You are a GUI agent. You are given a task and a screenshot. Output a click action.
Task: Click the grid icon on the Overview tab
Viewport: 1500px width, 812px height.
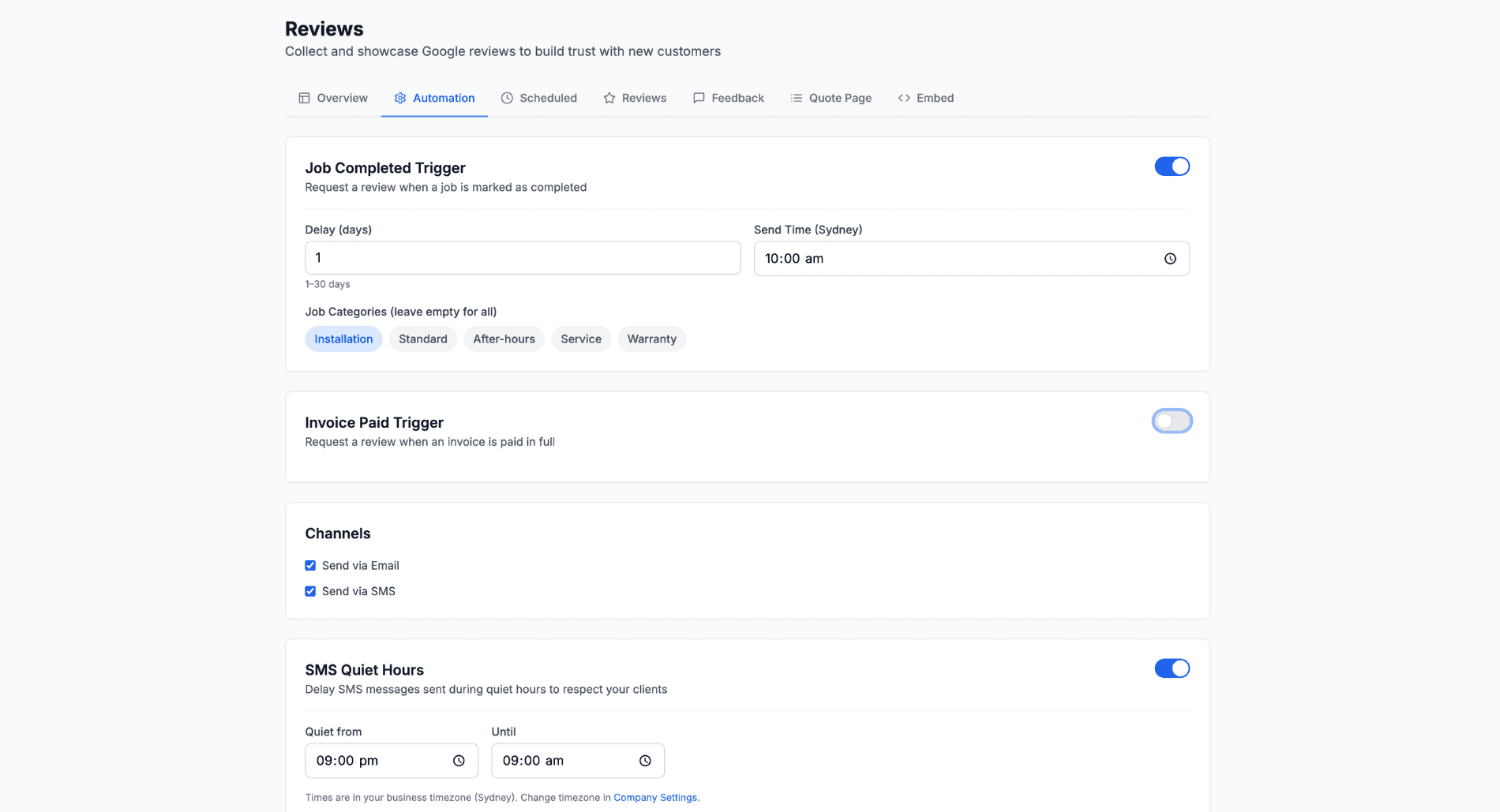(303, 98)
